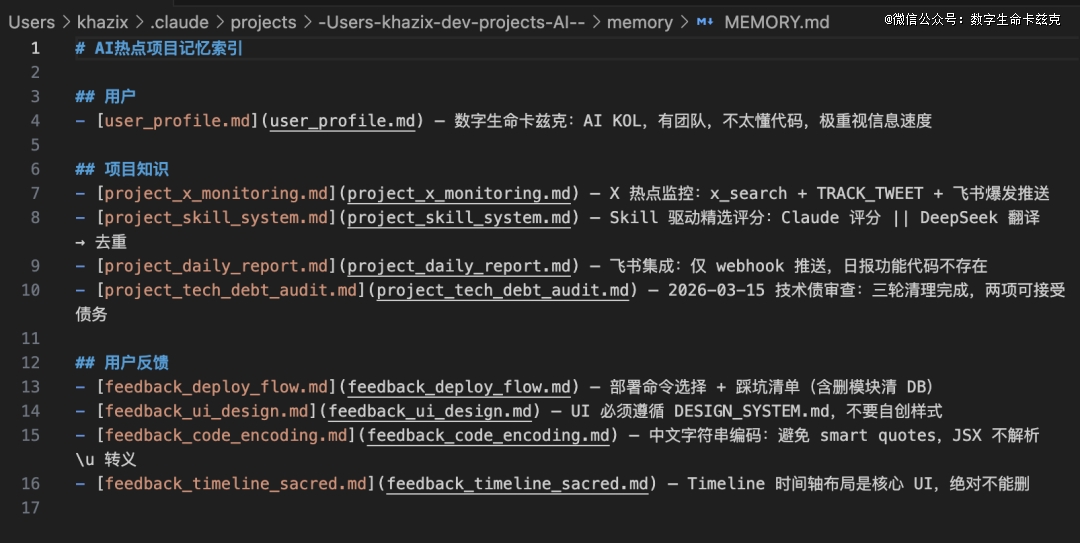The width and height of the screenshot is (1080, 543).
Task: Click the Users breadcrumb root
Action: (31, 22)
